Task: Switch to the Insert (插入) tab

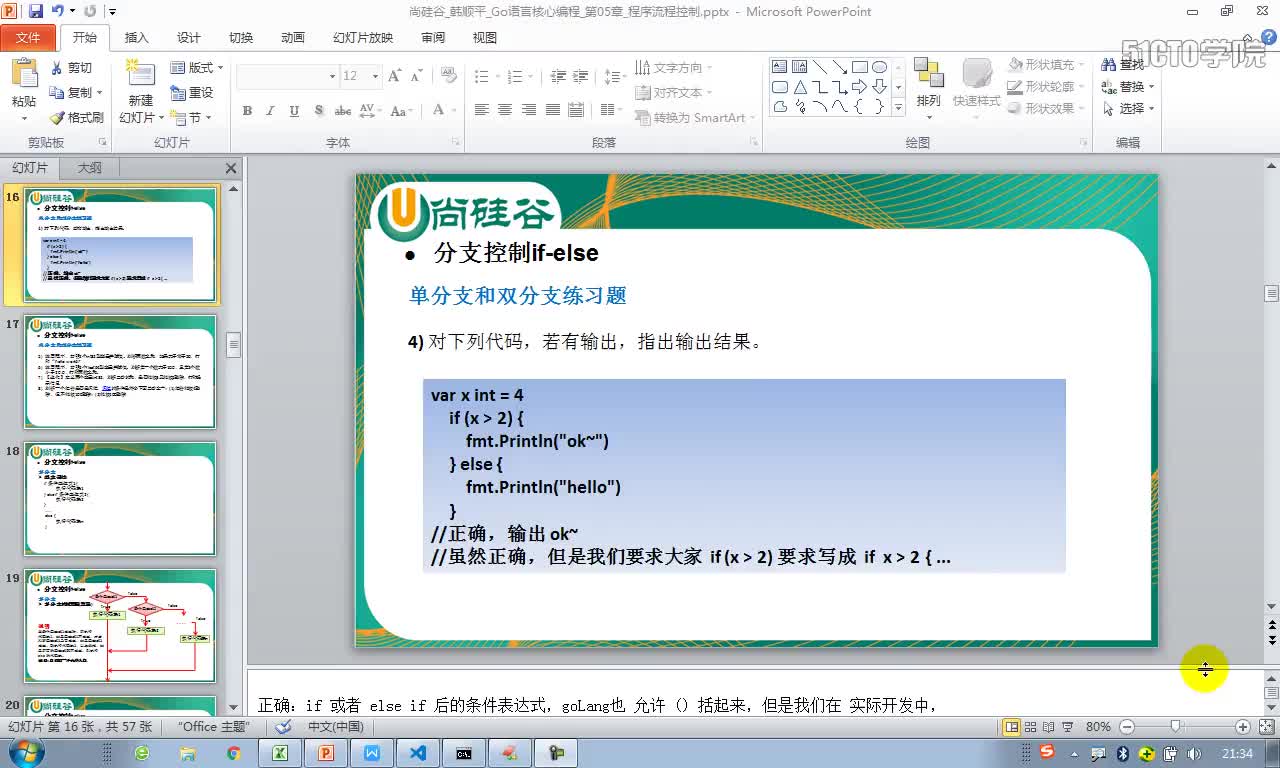Action: (136, 38)
